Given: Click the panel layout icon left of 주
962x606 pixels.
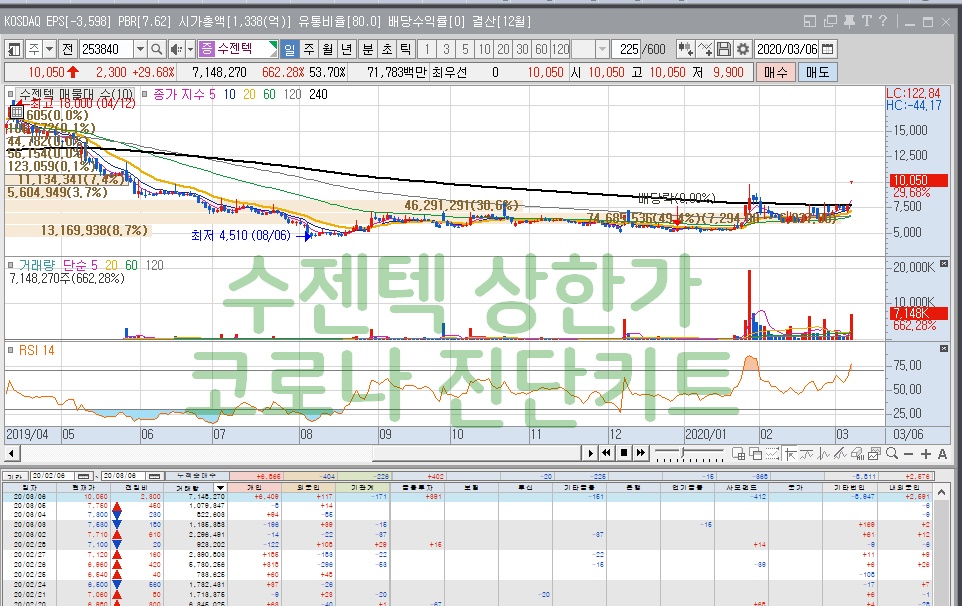Looking at the screenshot, I should coord(15,49).
